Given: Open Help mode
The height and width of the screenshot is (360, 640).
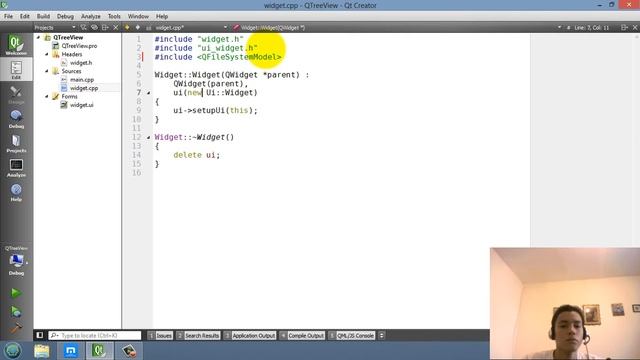Looking at the screenshot, I should coord(16,192).
